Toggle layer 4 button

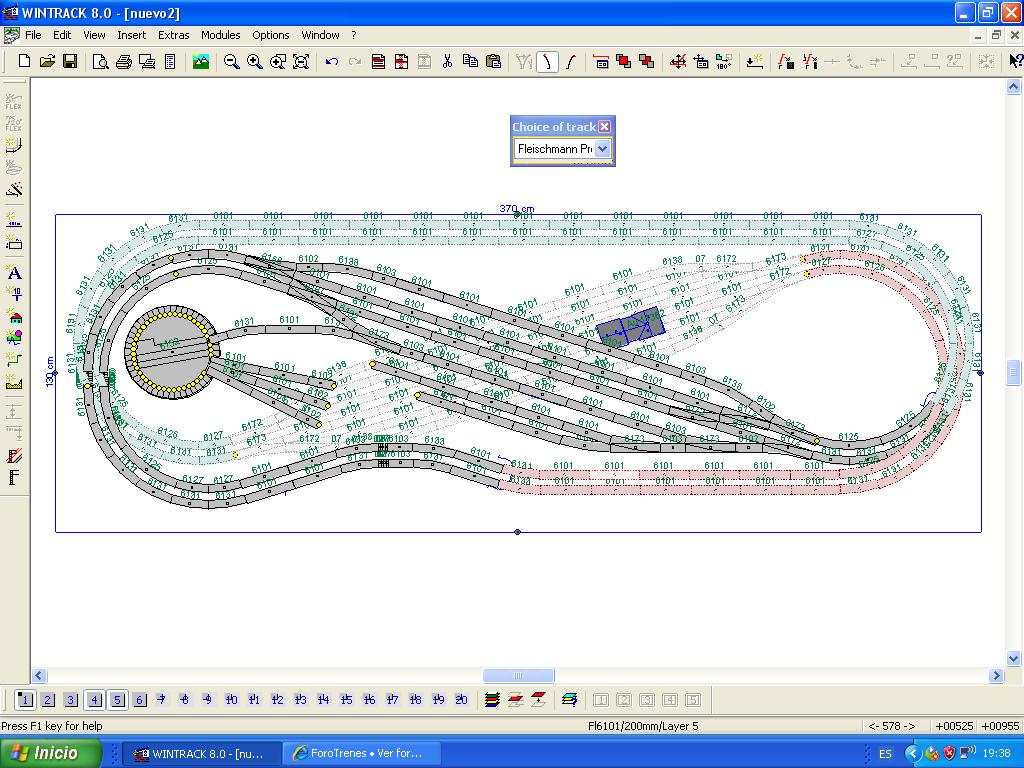pos(94,700)
